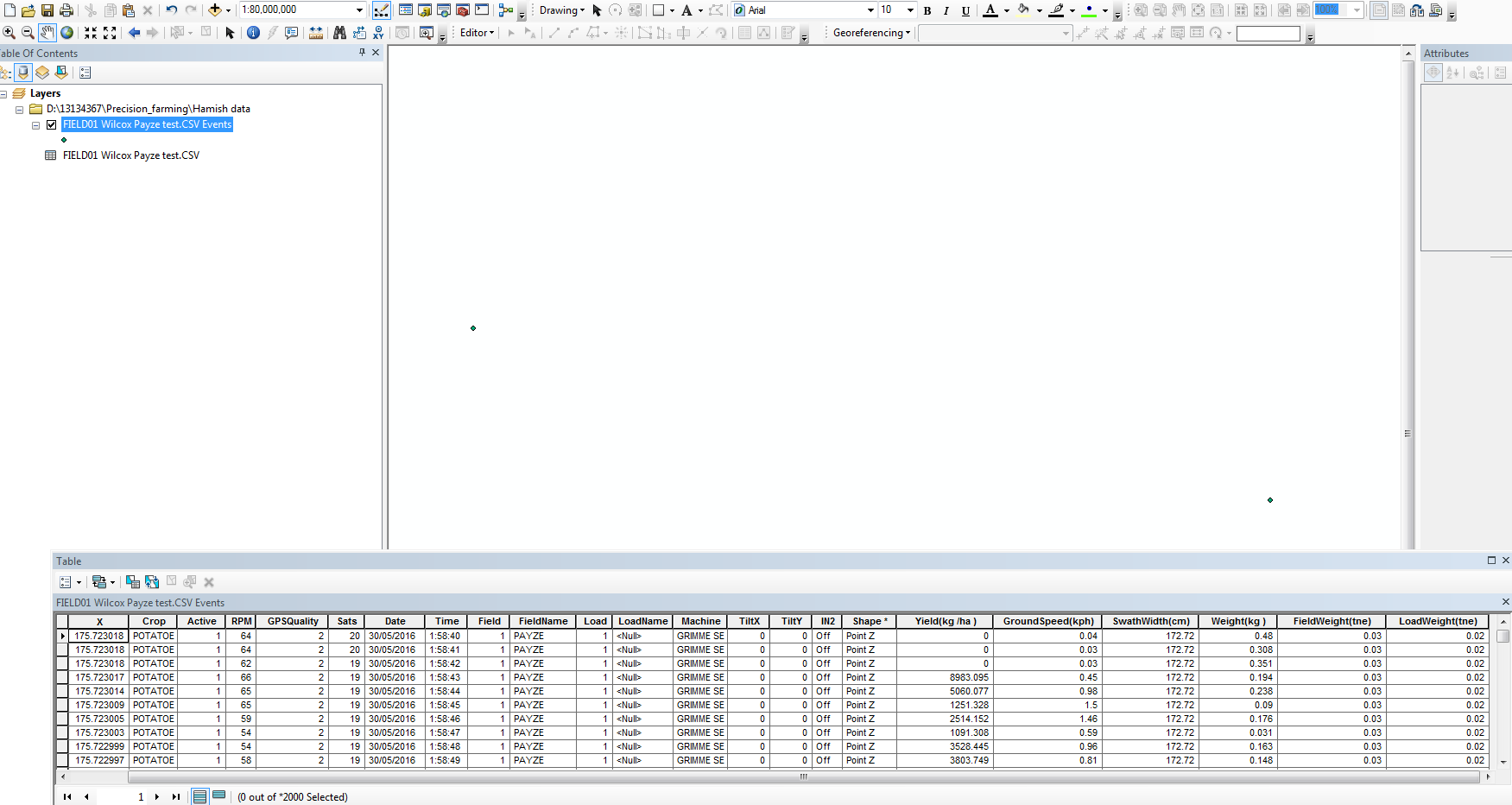Change the font color swatch

[990, 10]
